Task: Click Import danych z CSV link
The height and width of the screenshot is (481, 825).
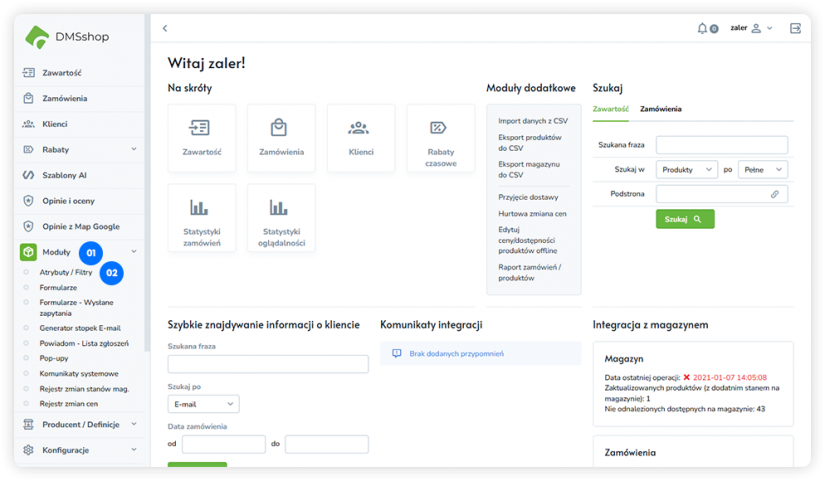Action: click(x=532, y=121)
